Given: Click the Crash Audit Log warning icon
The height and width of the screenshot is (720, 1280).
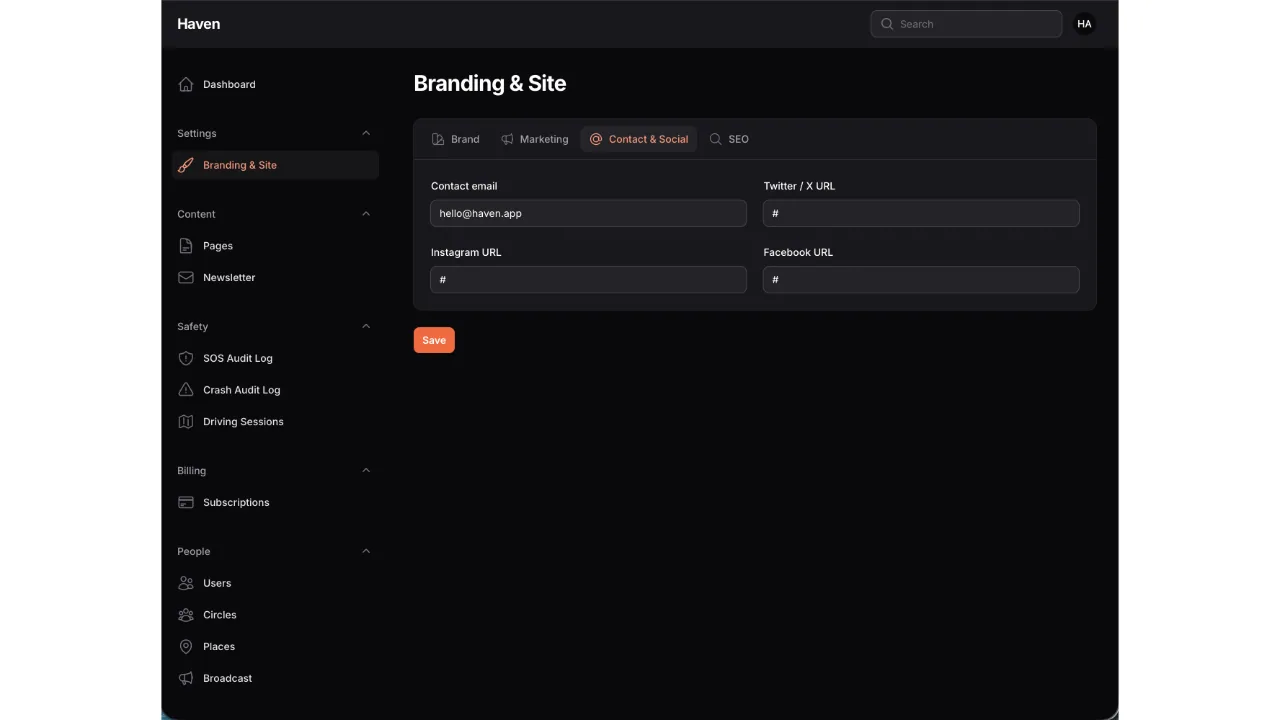Looking at the screenshot, I should pyautogui.click(x=185, y=390).
